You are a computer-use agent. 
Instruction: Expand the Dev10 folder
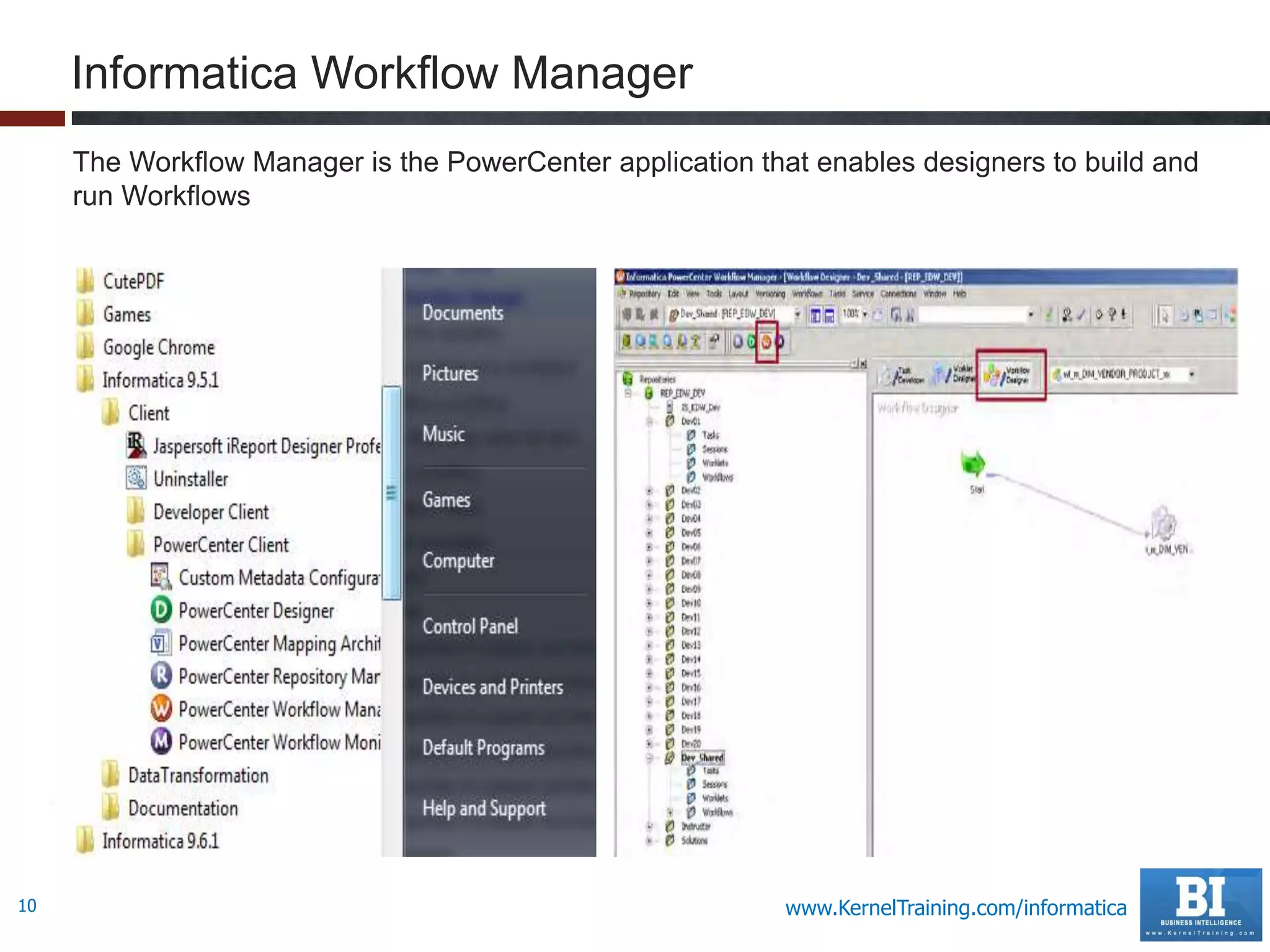tap(649, 603)
